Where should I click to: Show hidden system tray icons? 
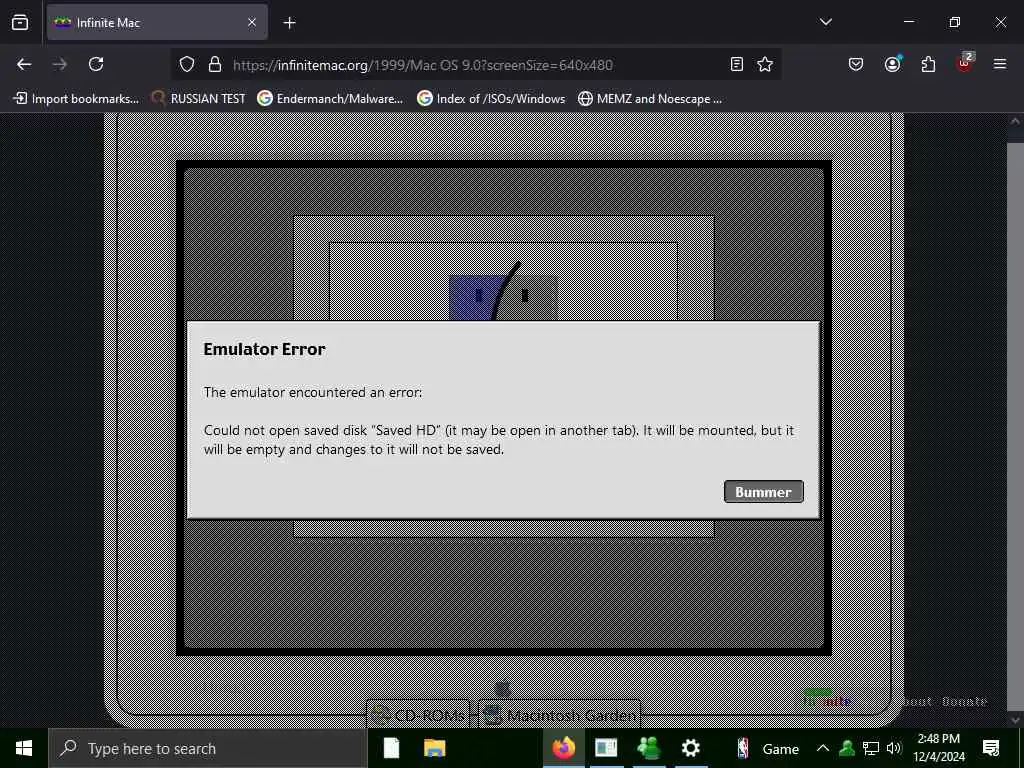823,748
